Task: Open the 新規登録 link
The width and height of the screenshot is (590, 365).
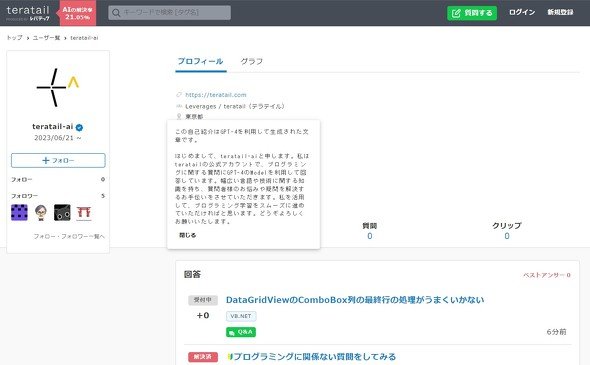Action: (x=560, y=12)
